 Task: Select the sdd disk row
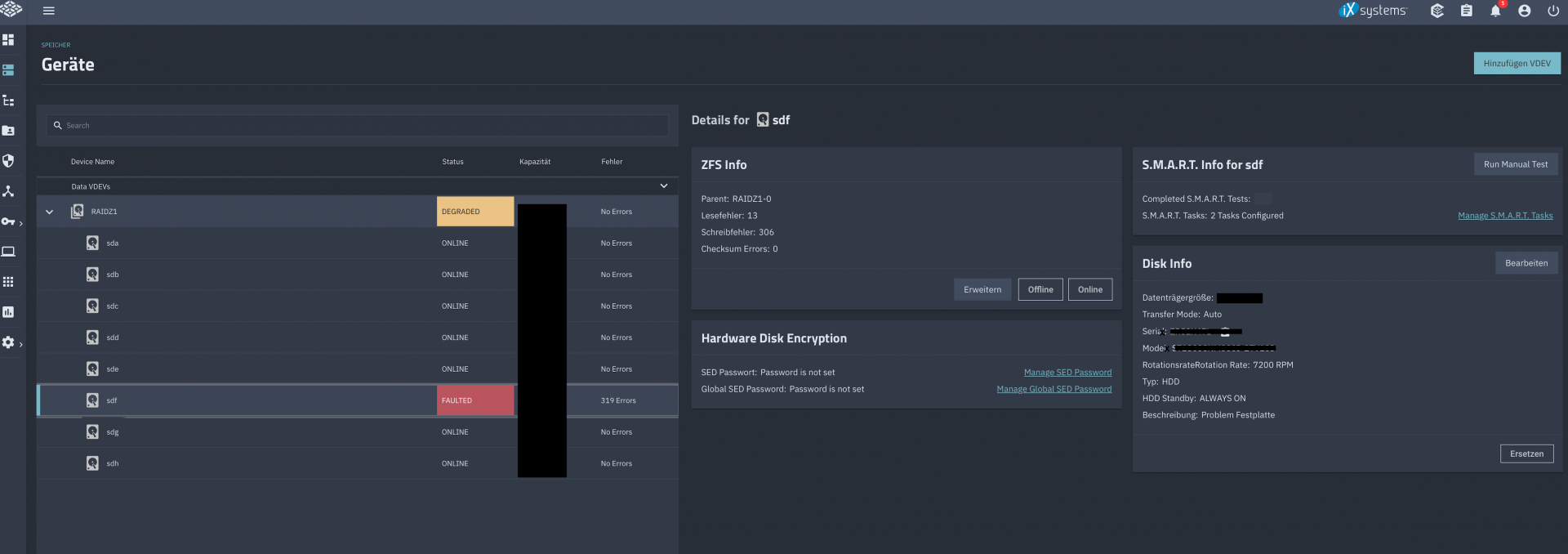(x=358, y=337)
